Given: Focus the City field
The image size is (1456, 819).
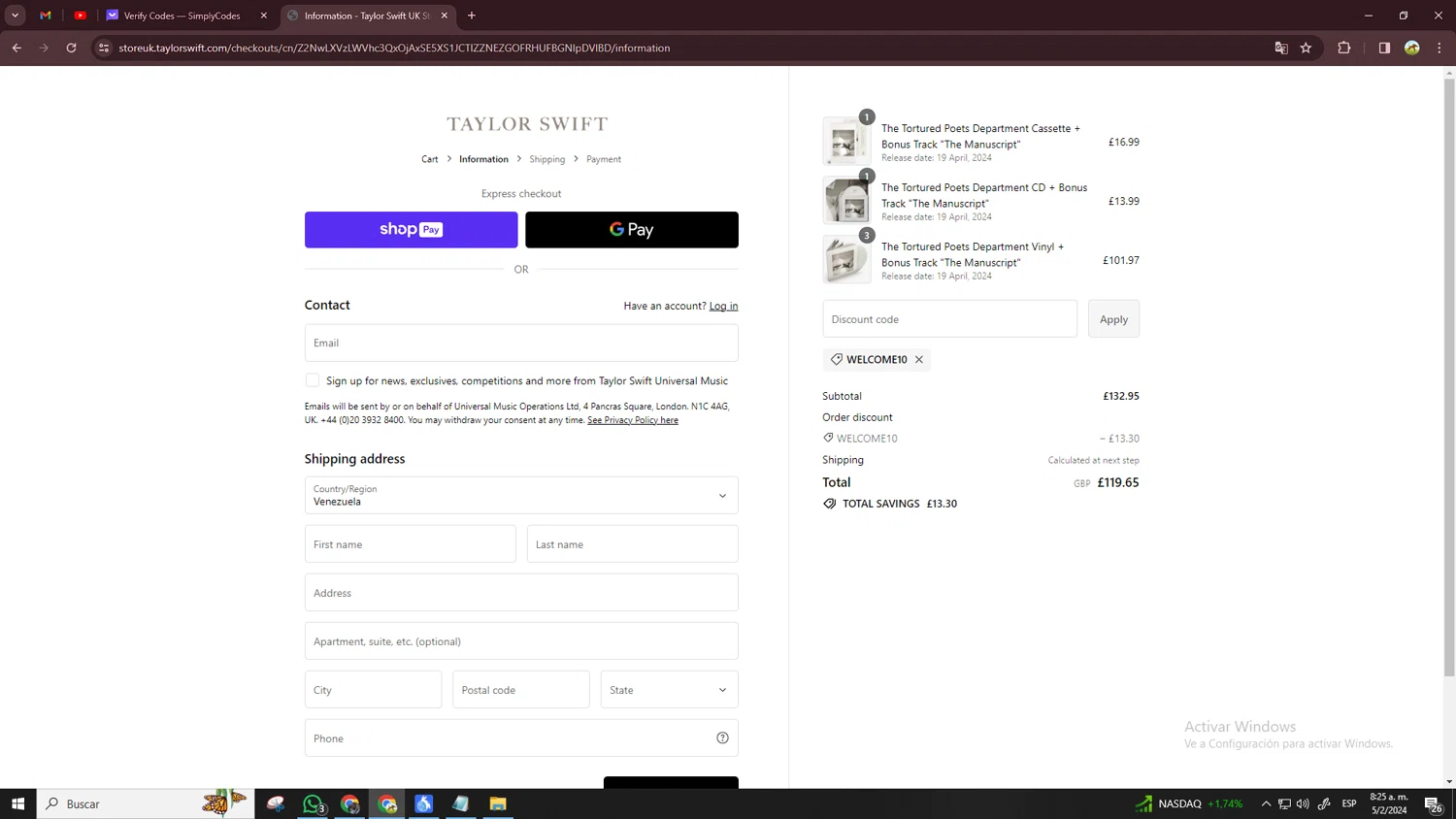Looking at the screenshot, I should click(x=374, y=690).
